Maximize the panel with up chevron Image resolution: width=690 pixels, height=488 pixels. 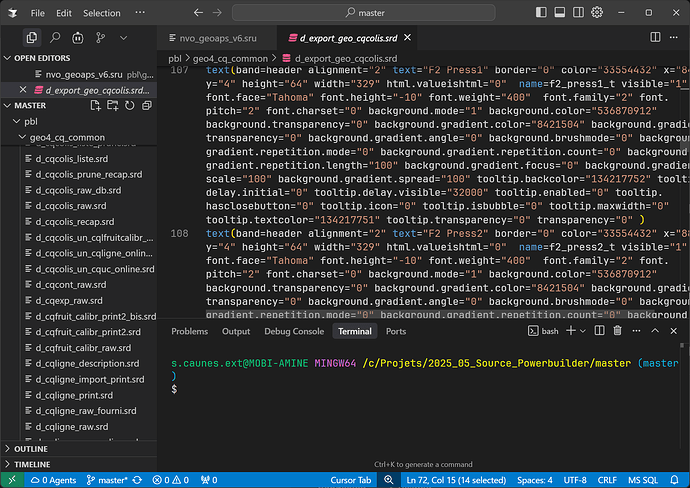(655, 331)
